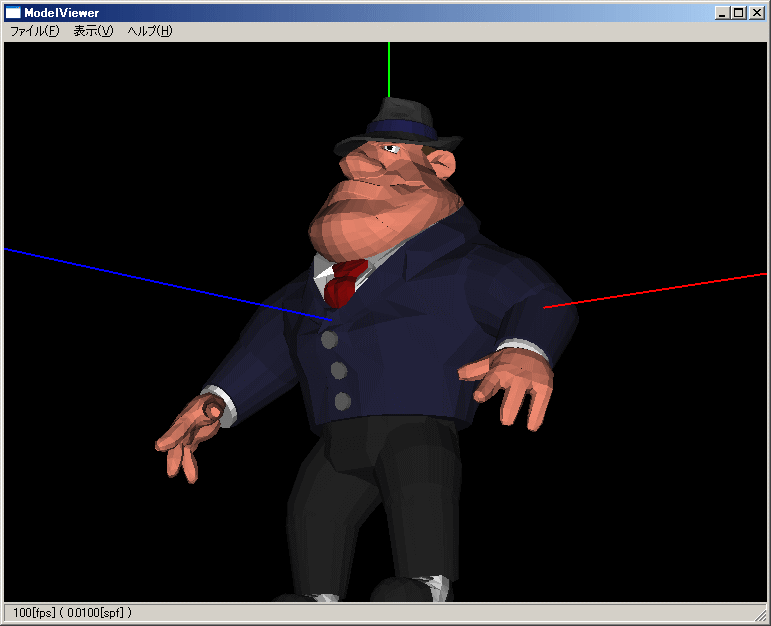Open the 表示(V) menu
The image size is (771, 626).
coord(93,31)
